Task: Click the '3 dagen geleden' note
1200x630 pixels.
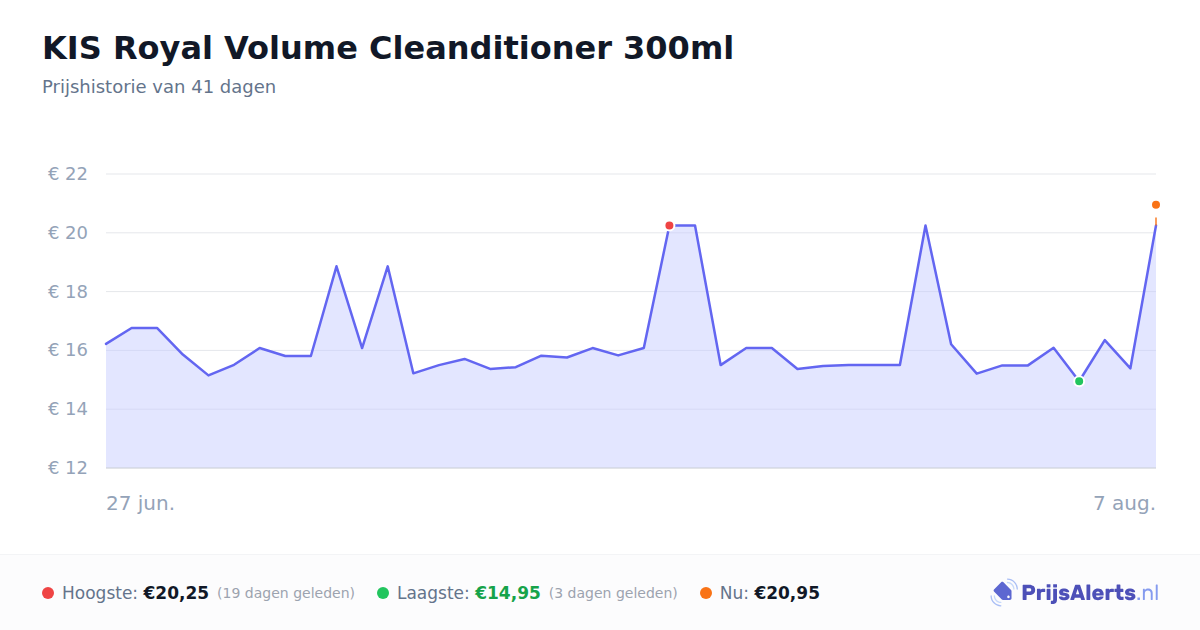Action: click(613, 593)
